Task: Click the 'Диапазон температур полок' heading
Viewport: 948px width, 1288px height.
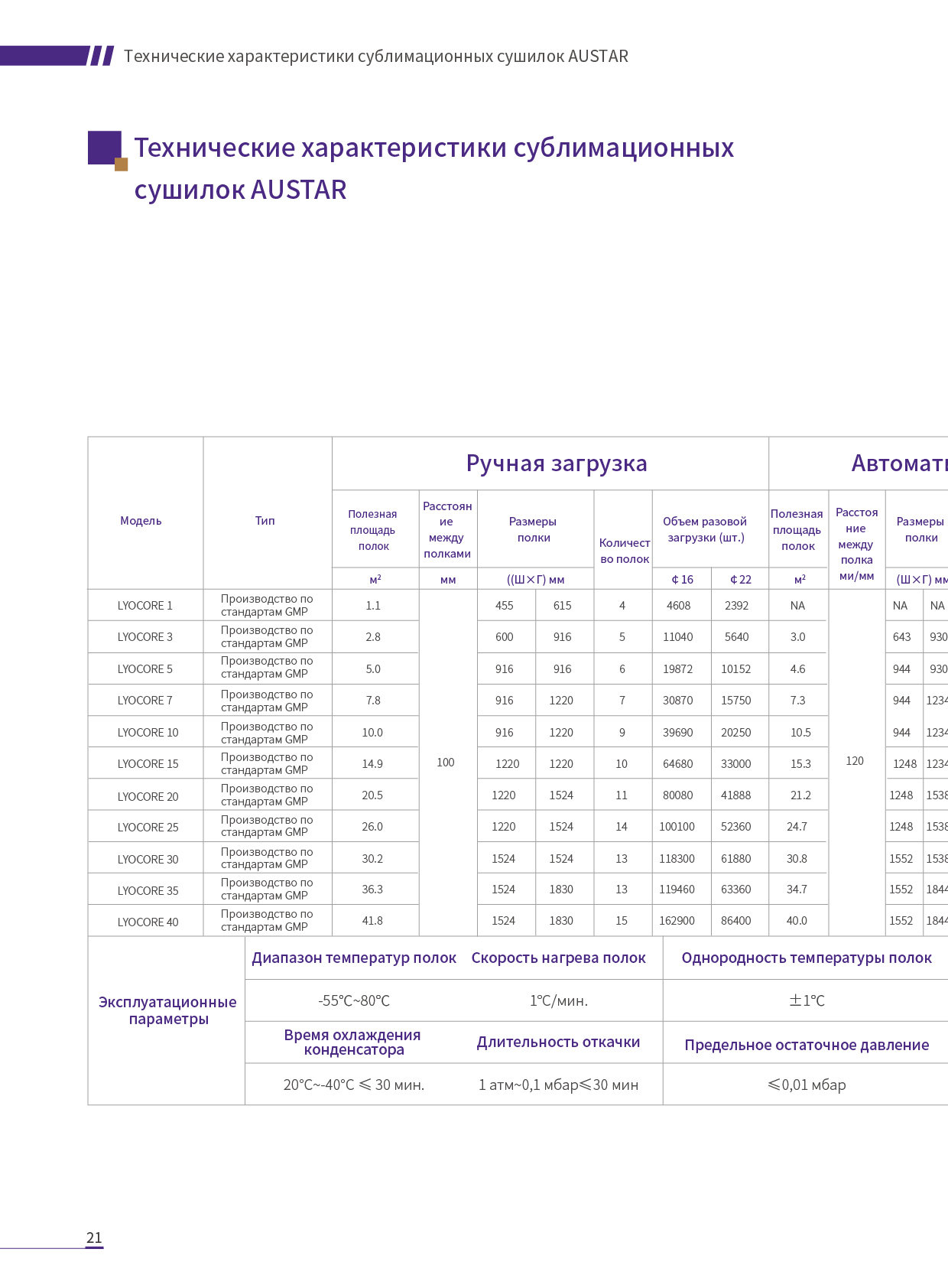Action: tap(354, 958)
